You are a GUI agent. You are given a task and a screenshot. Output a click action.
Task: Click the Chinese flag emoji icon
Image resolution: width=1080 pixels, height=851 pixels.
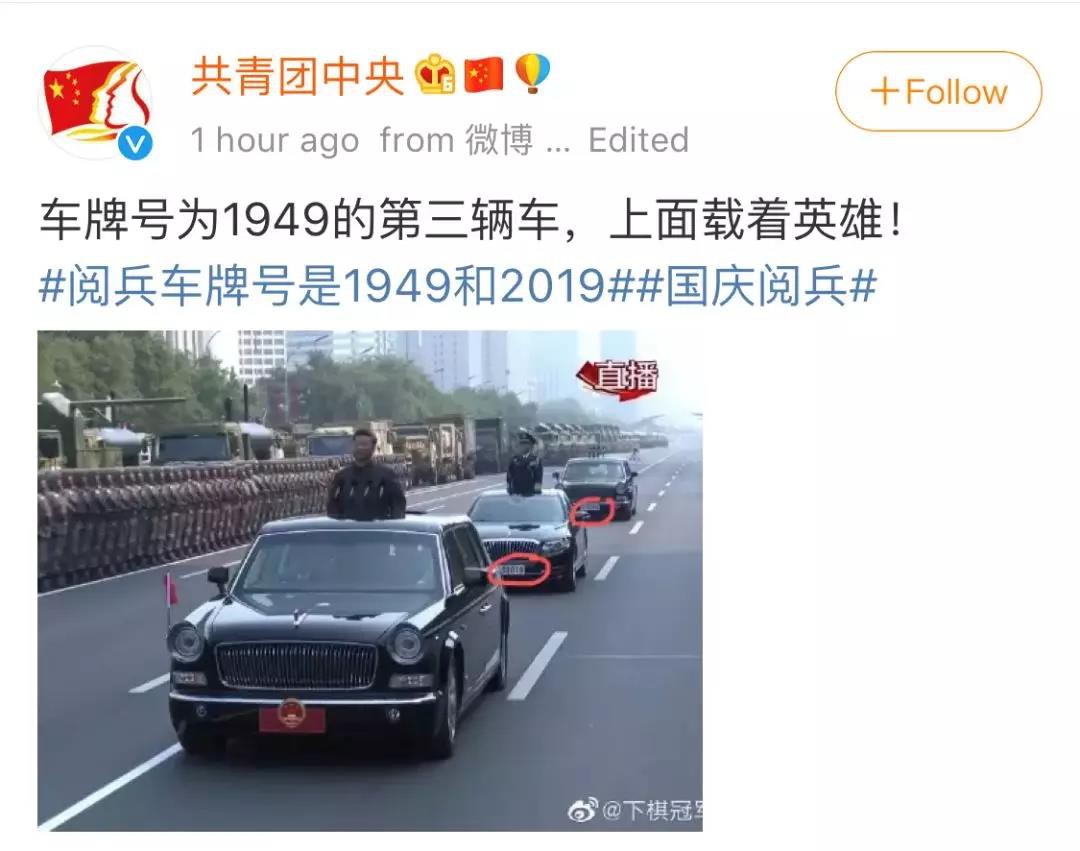pyautogui.click(x=484, y=74)
